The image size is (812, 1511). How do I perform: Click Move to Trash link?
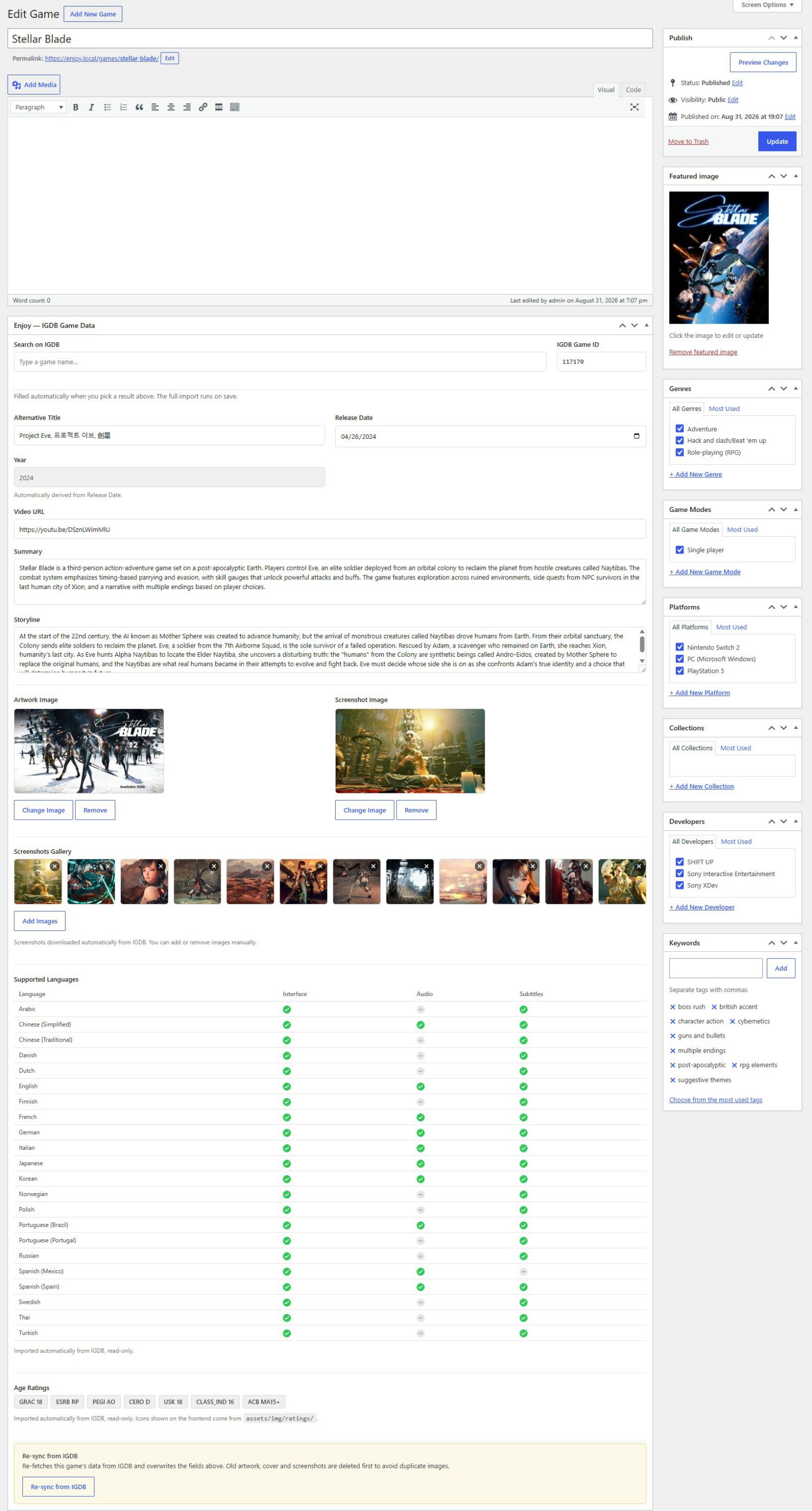(688, 142)
